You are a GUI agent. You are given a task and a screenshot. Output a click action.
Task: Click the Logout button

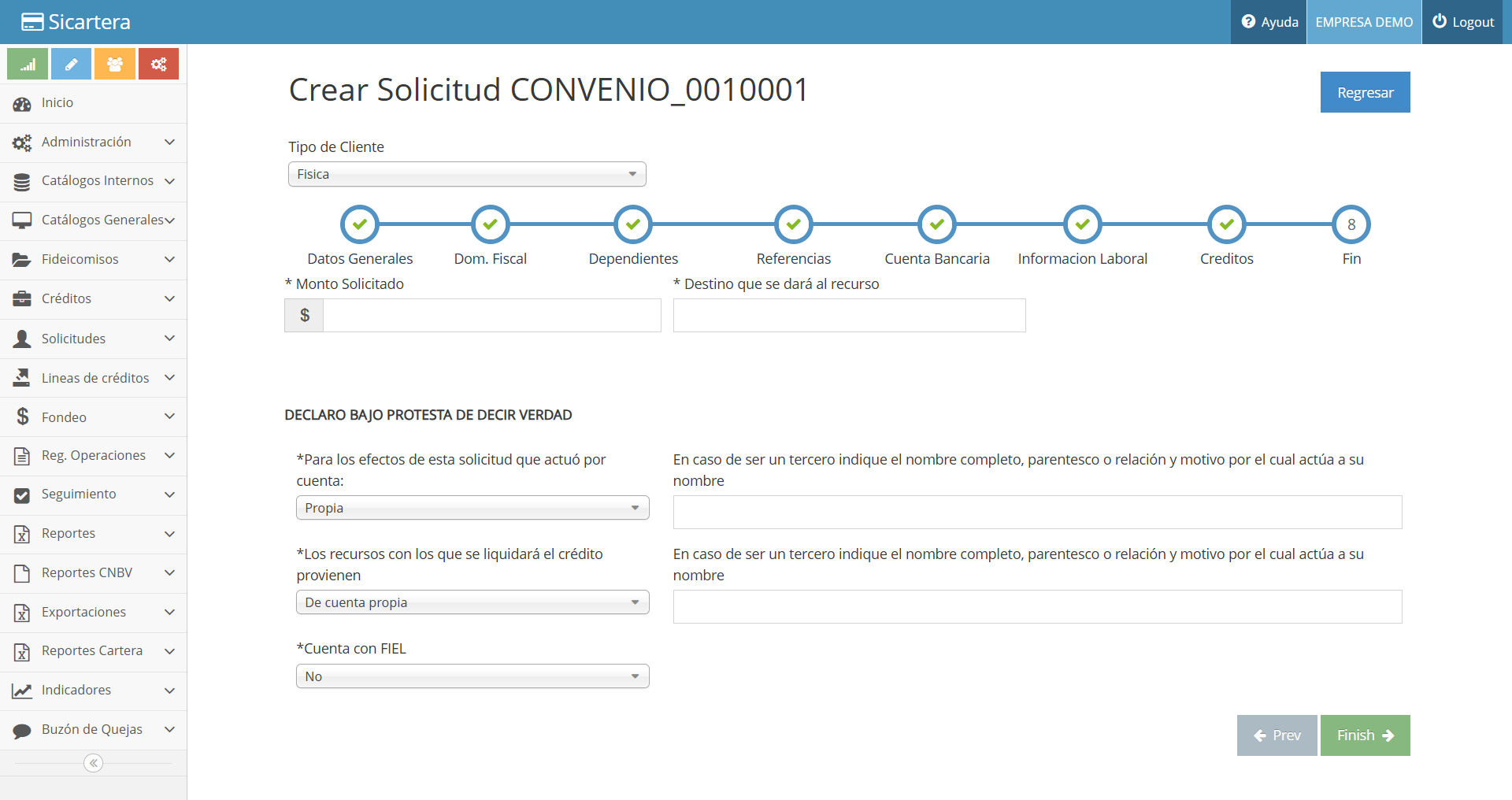pyautogui.click(x=1462, y=22)
